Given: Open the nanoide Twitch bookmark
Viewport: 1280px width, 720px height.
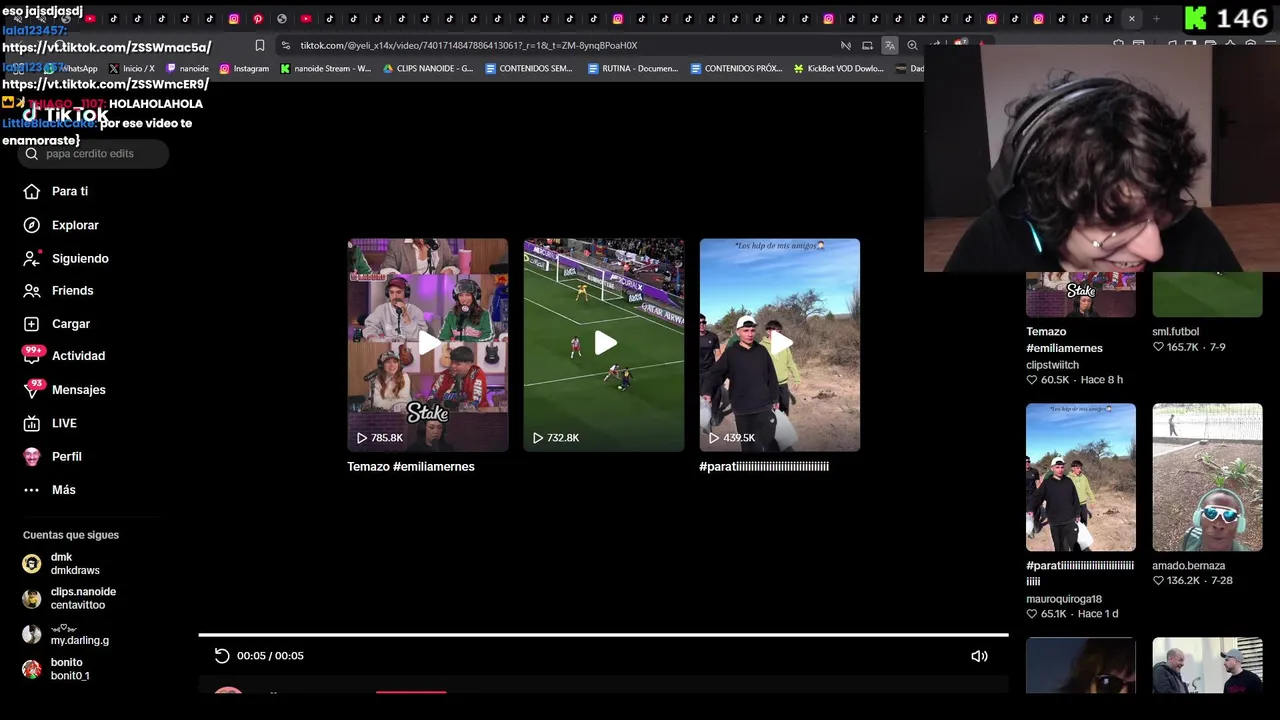Looking at the screenshot, I should click(x=187, y=69).
